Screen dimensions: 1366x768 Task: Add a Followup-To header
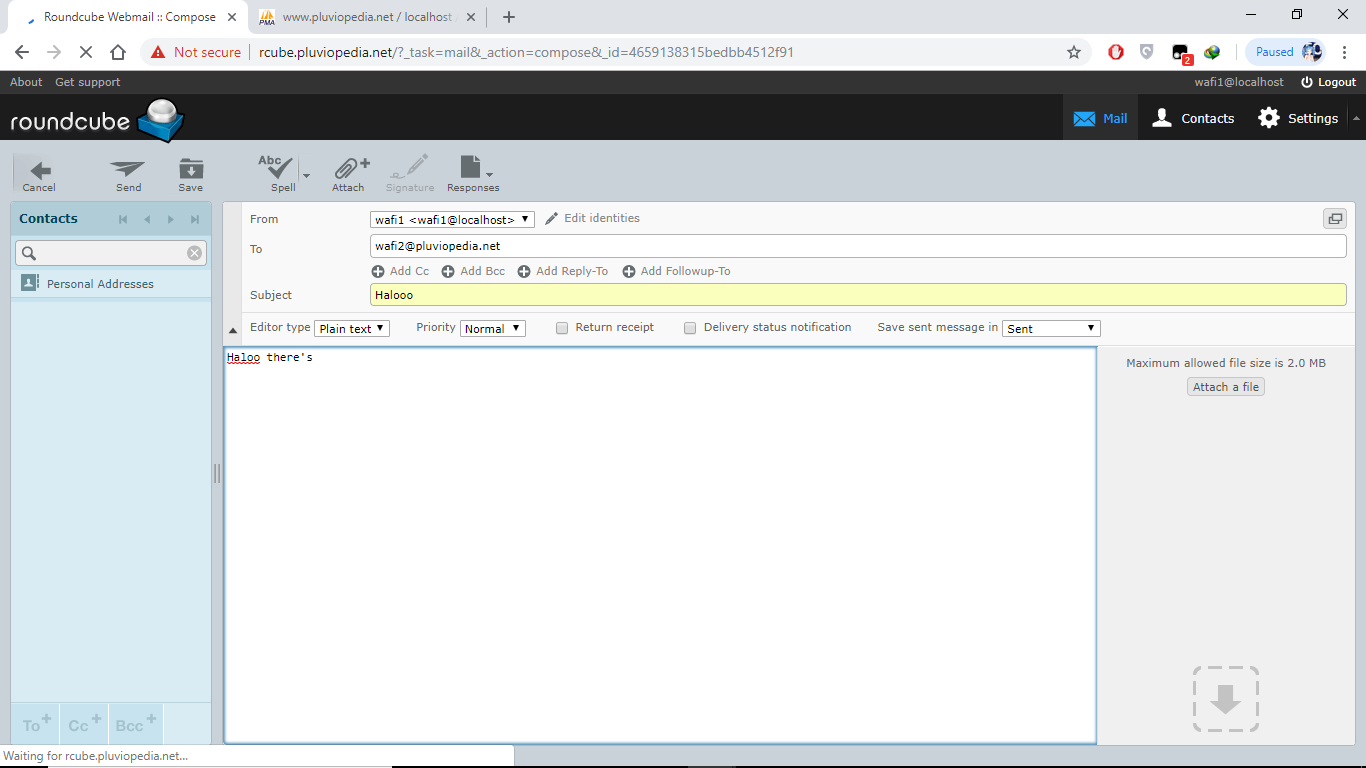coord(676,271)
